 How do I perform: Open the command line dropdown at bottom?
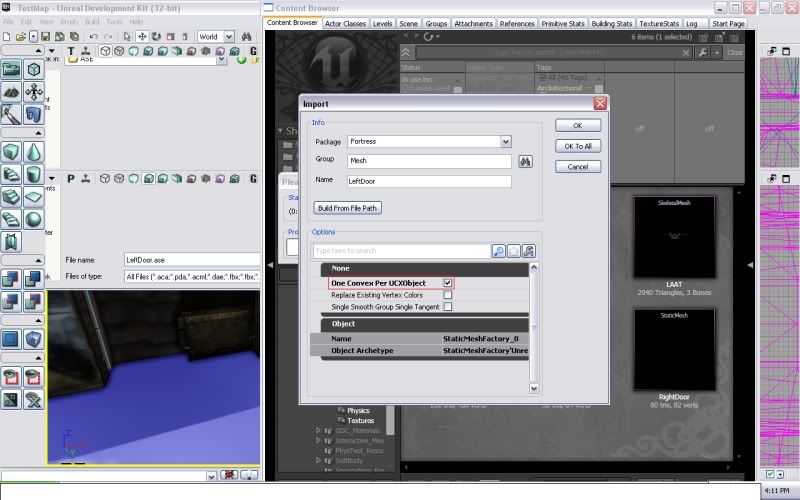coord(211,477)
